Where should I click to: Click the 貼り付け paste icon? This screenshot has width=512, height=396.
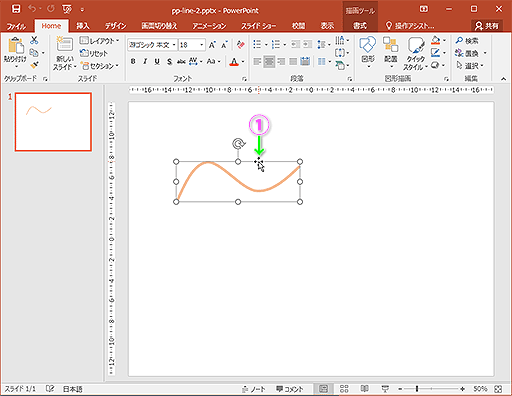coord(15,46)
